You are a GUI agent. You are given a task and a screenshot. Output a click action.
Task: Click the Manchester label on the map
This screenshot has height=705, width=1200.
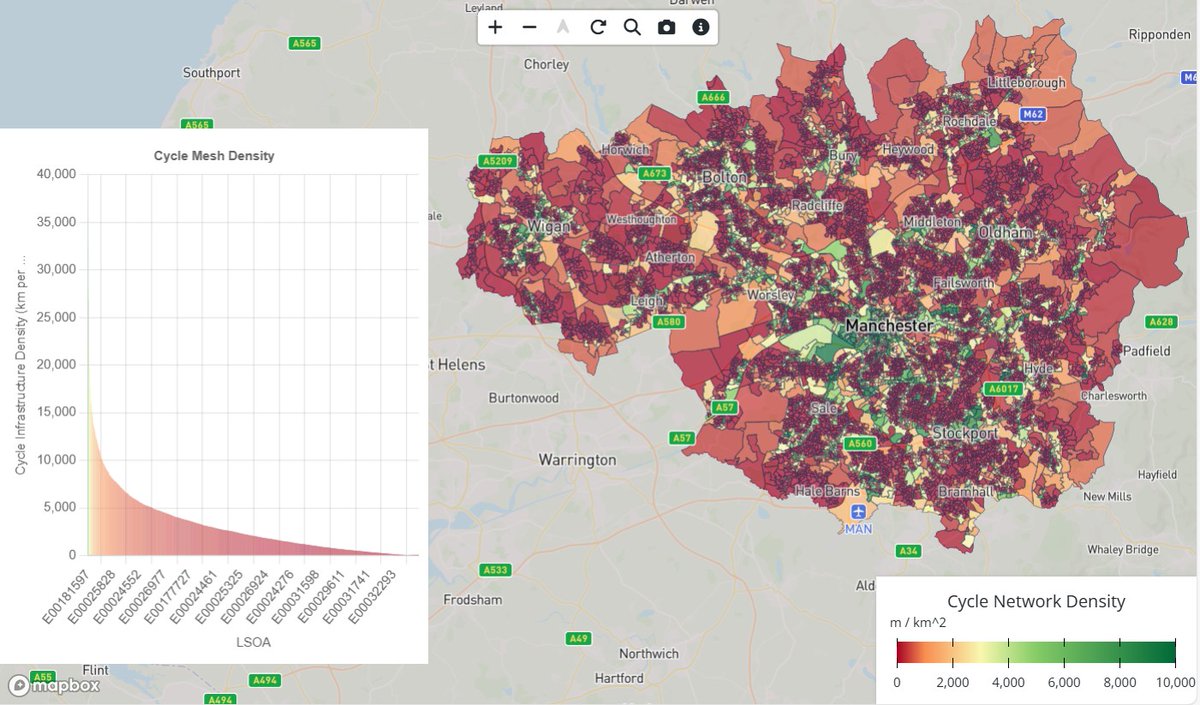888,325
